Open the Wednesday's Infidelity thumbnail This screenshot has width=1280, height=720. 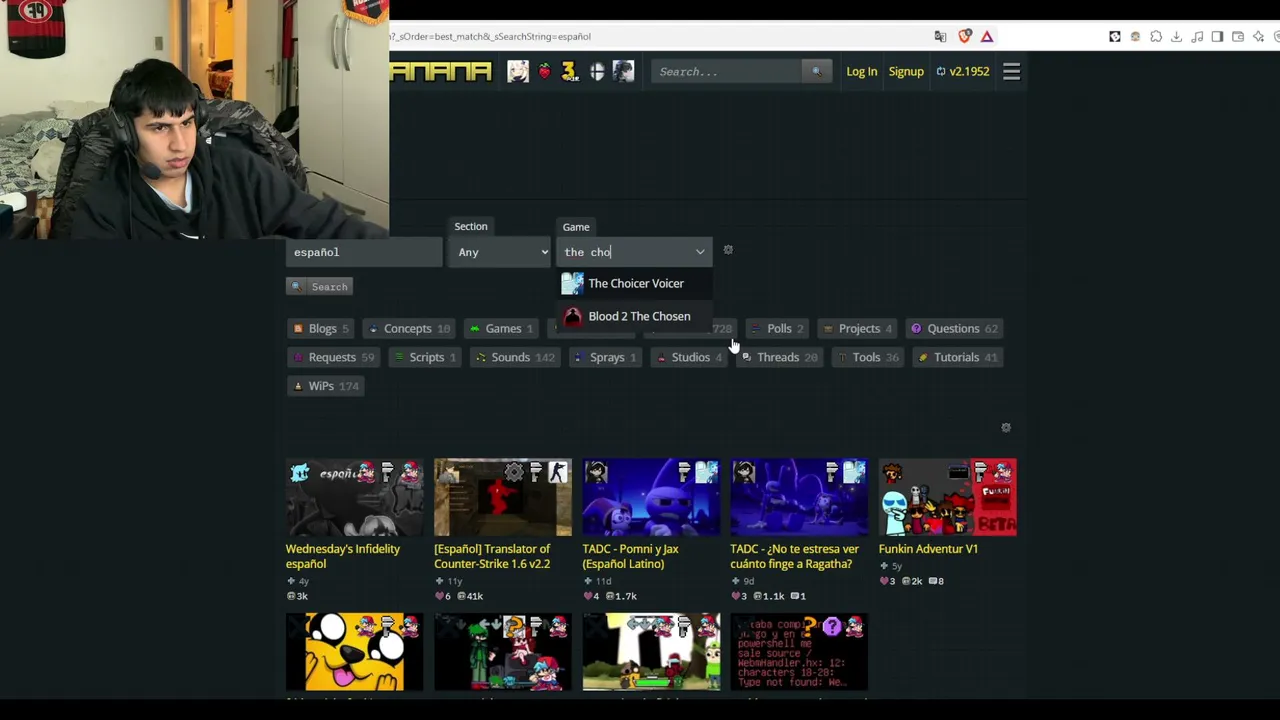tap(354, 497)
